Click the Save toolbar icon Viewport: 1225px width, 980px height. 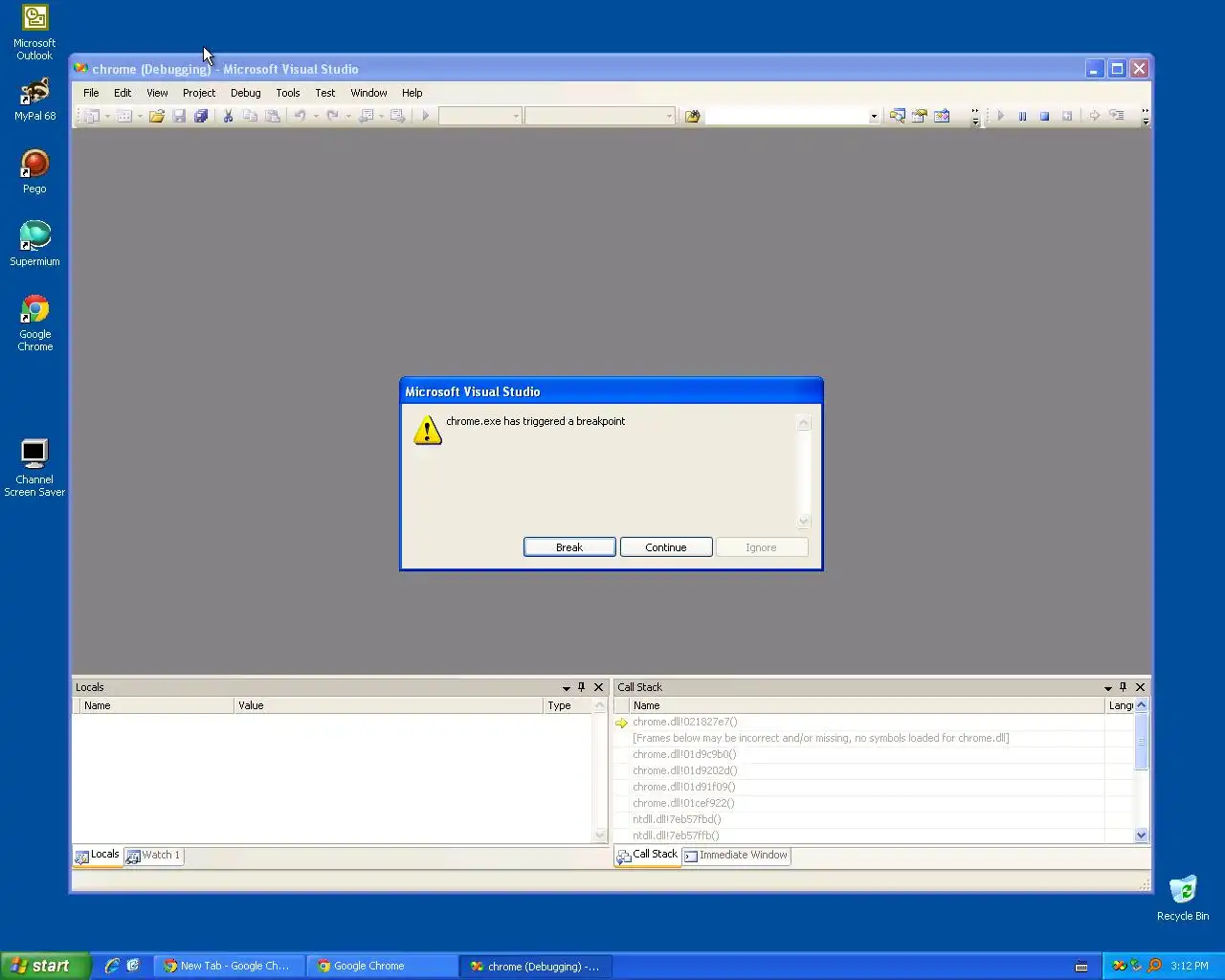pyautogui.click(x=179, y=116)
